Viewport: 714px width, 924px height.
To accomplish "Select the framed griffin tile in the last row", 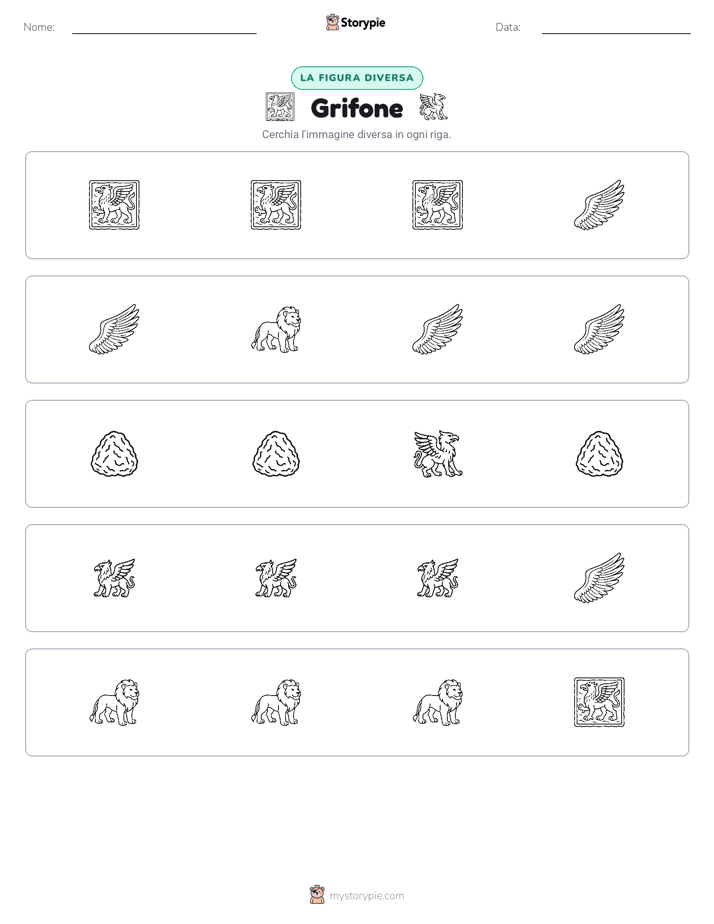I will (x=599, y=702).
